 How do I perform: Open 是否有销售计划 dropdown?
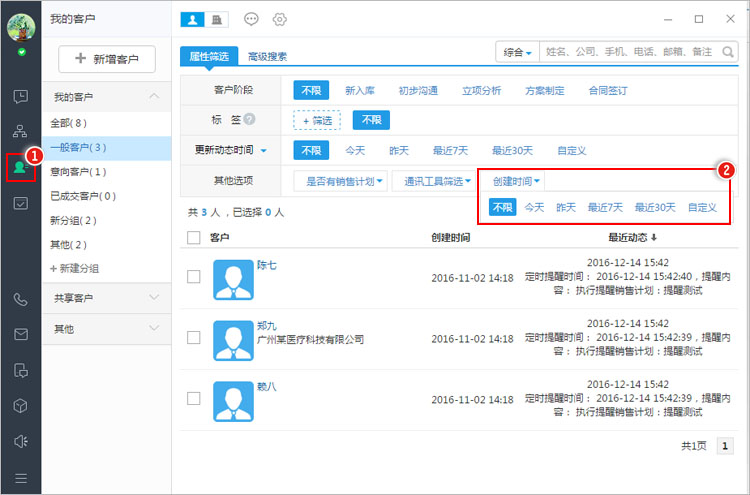point(341,181)
